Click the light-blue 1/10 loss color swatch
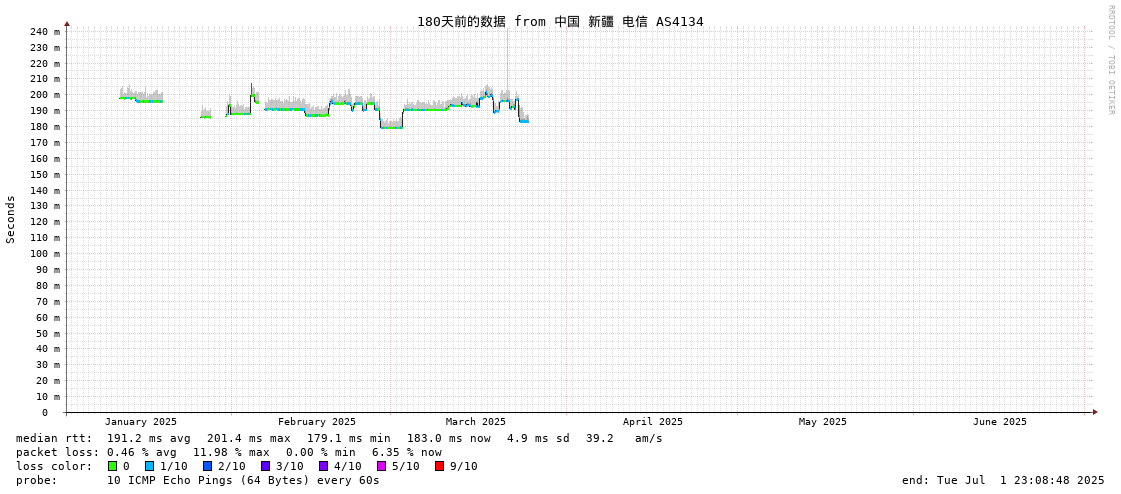 coord(149,466)
